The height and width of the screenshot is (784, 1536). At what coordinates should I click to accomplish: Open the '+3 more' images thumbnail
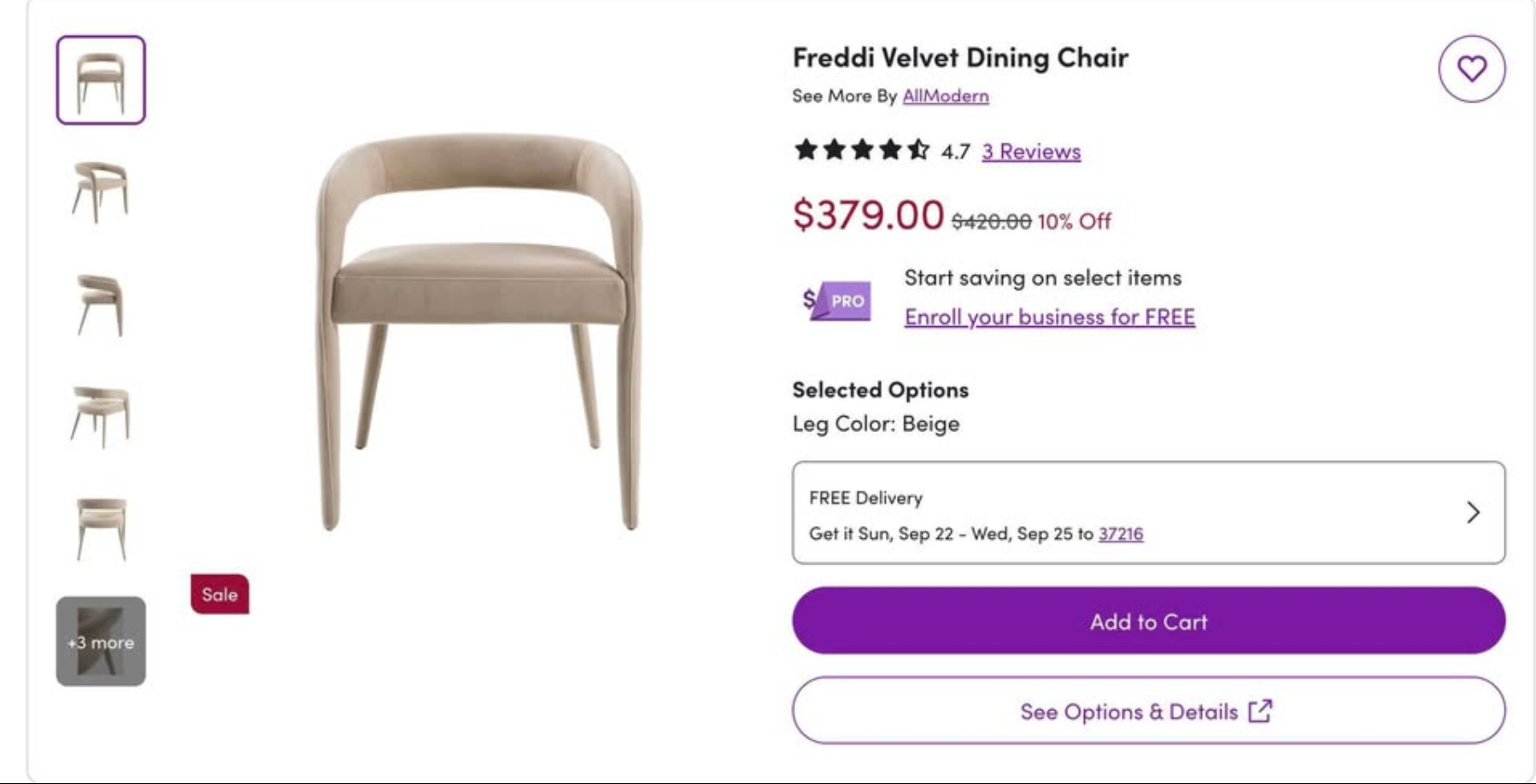pos(101,641)
